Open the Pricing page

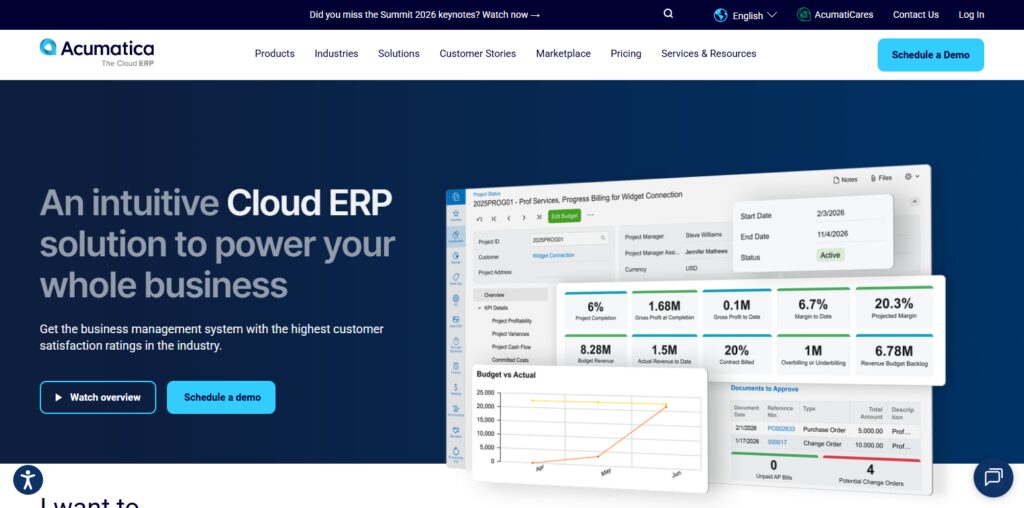tap(626, 54)
